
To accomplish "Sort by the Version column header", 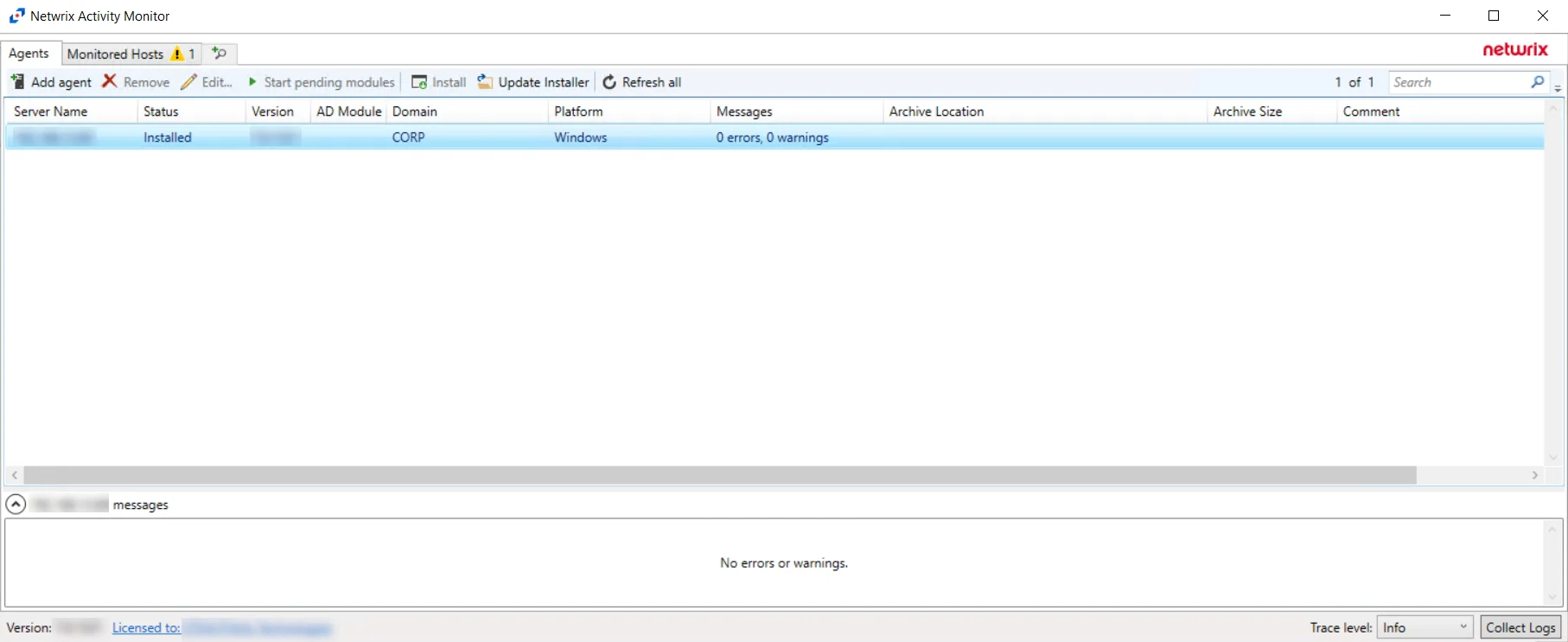I will (277, 111).
